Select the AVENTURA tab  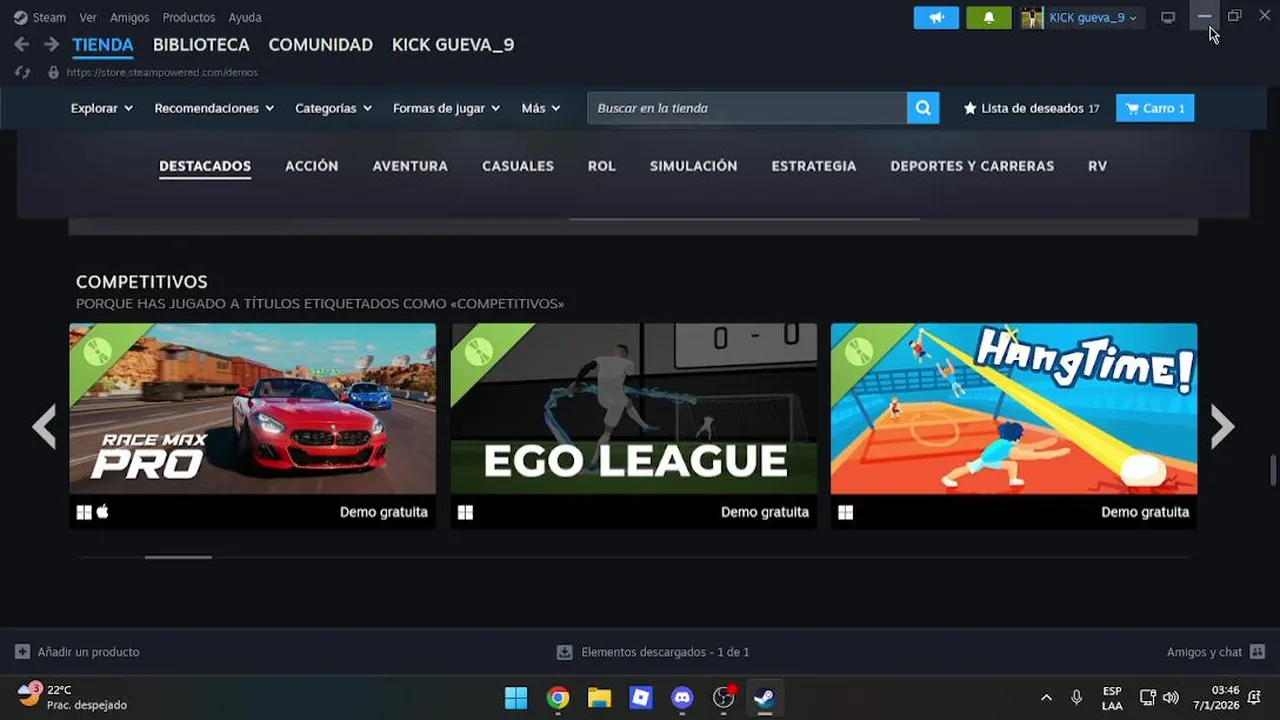(x=410, y=166)
